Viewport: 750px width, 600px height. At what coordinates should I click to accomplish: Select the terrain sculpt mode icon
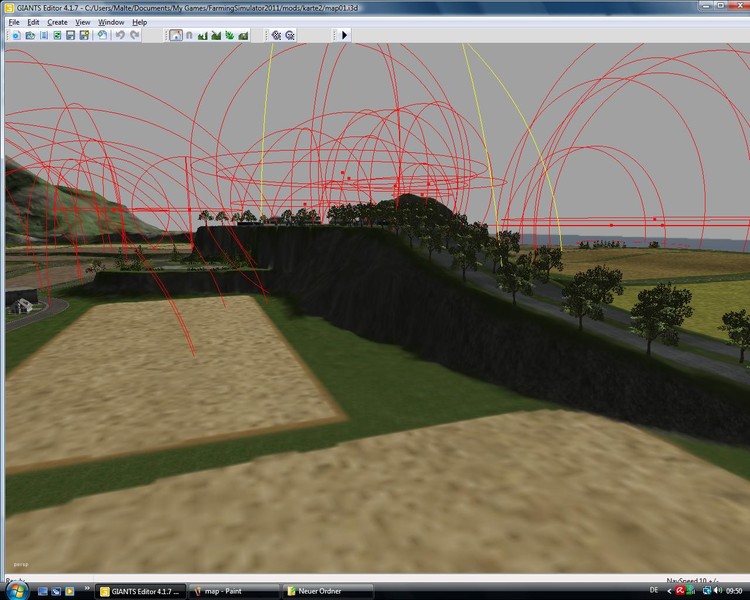click(x=203, y=35)
